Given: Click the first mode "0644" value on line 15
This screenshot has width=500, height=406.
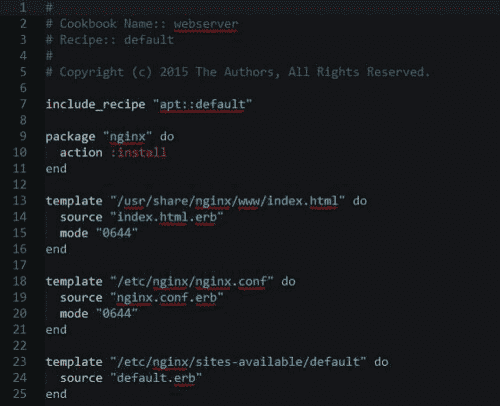Looking at the screenshot, I should [117, 233].
